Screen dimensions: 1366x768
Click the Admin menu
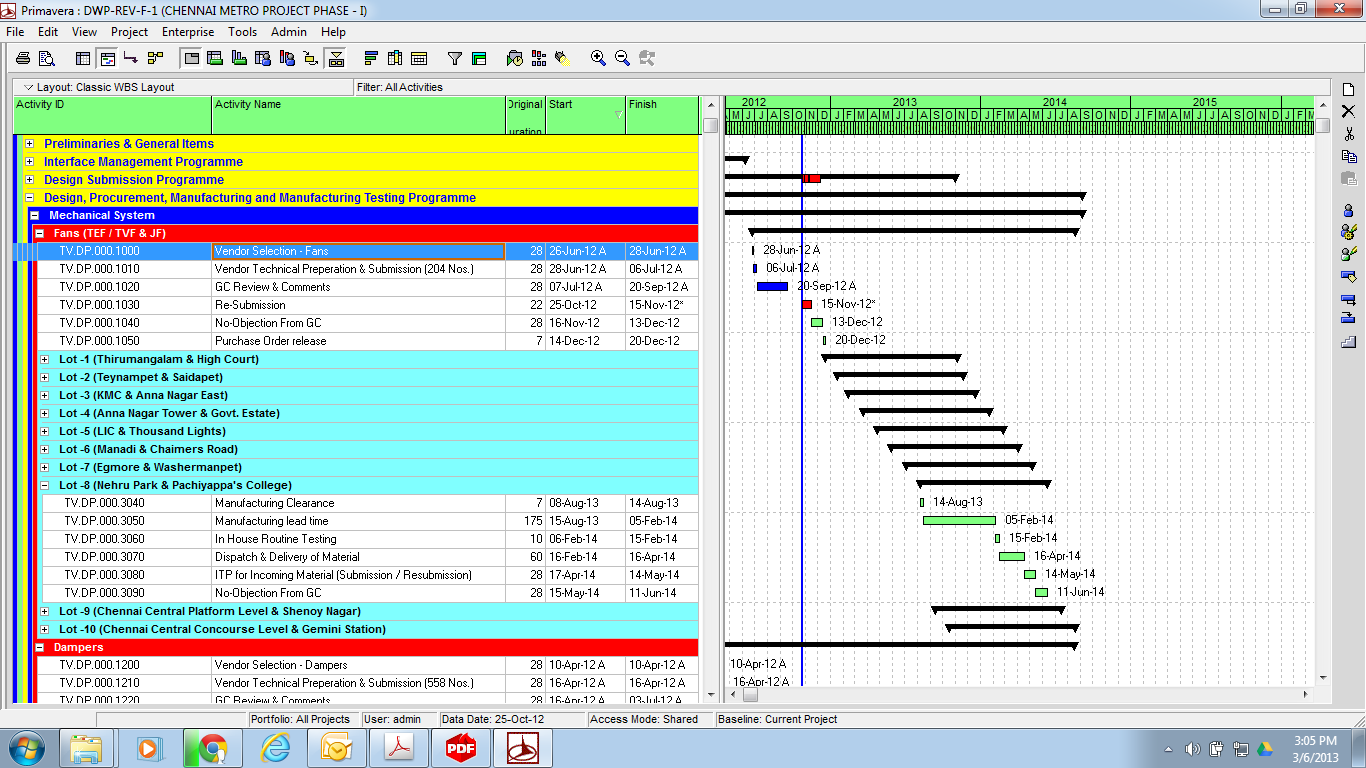click(289, 32)
